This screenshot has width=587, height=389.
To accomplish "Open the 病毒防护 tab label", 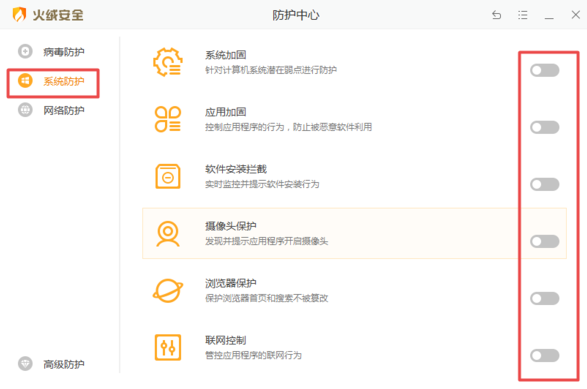I will click(x=64, y=52).
